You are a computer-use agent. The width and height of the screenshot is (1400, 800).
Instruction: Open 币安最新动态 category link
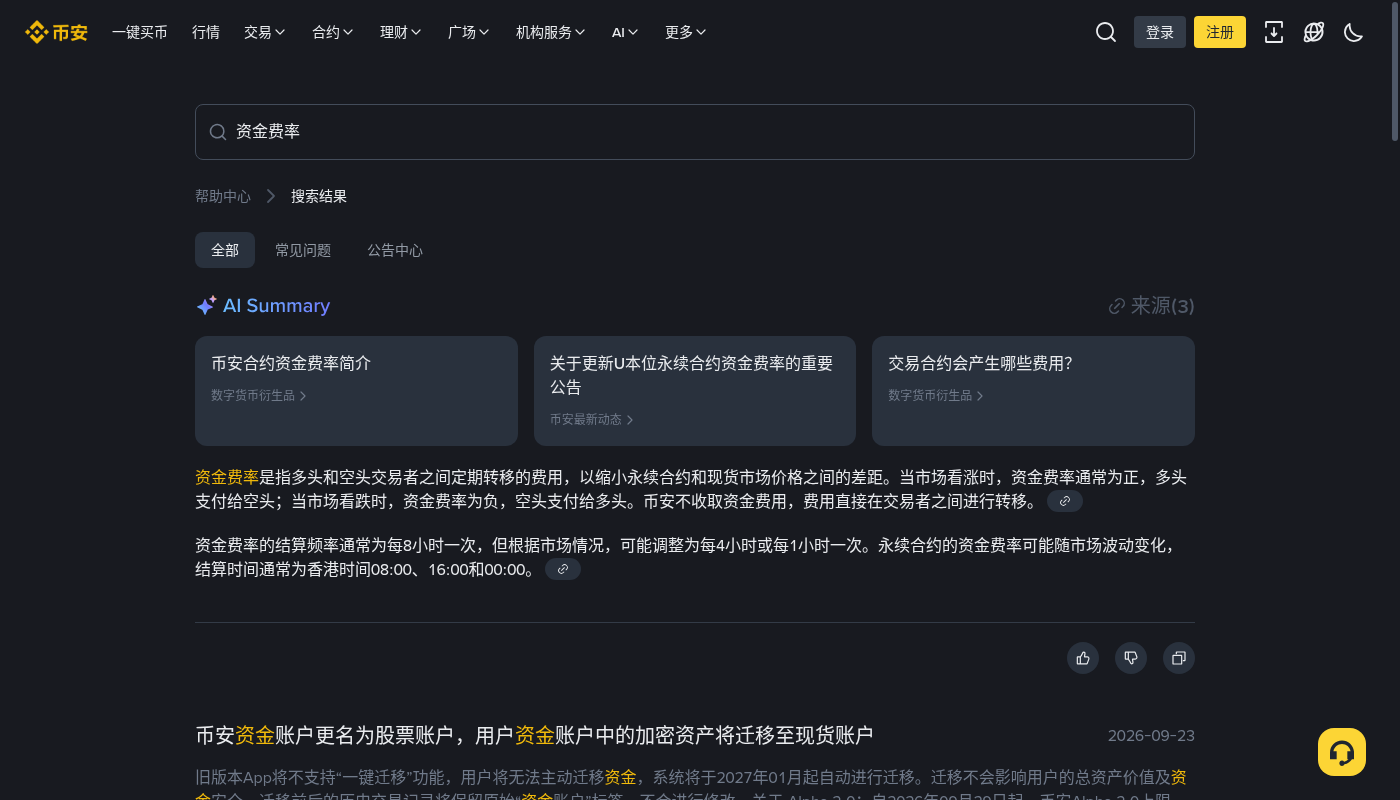(592, 420)
